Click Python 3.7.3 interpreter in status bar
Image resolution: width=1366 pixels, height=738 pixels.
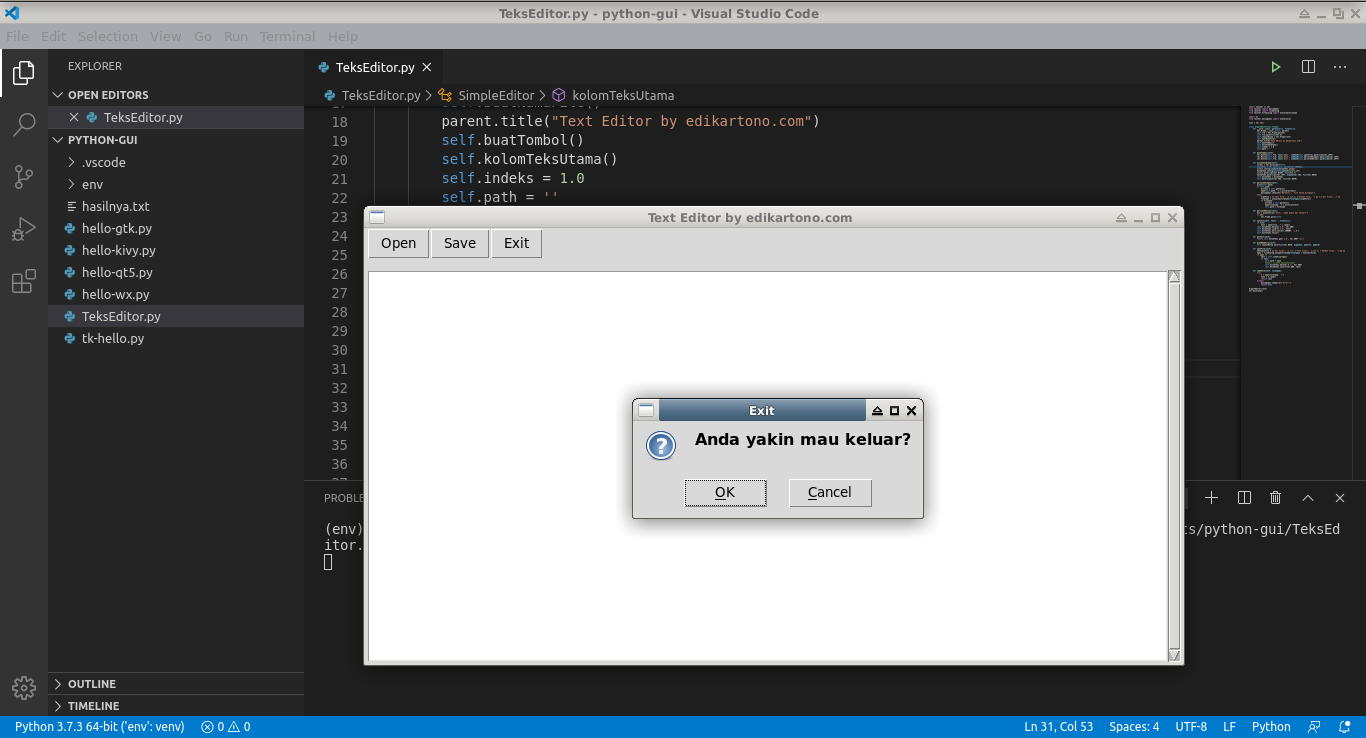point(99,727)
